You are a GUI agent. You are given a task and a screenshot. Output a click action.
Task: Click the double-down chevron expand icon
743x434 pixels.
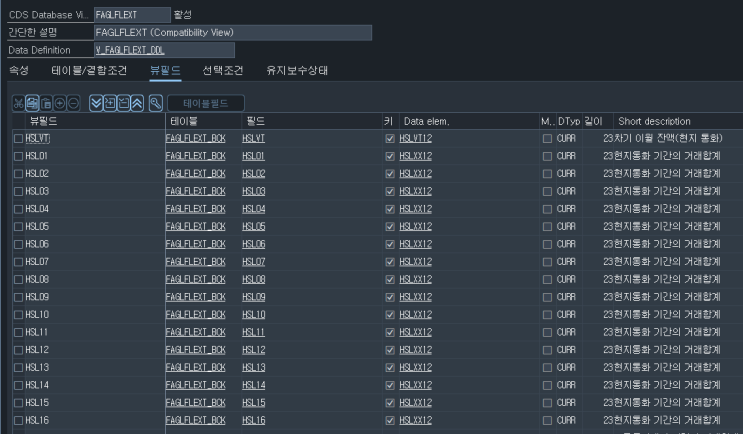pos(96,103)
